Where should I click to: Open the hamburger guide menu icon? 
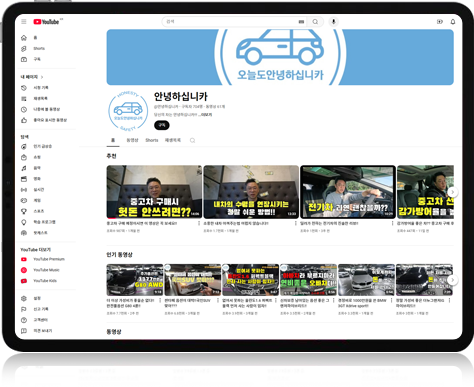(x=24, y=22)
